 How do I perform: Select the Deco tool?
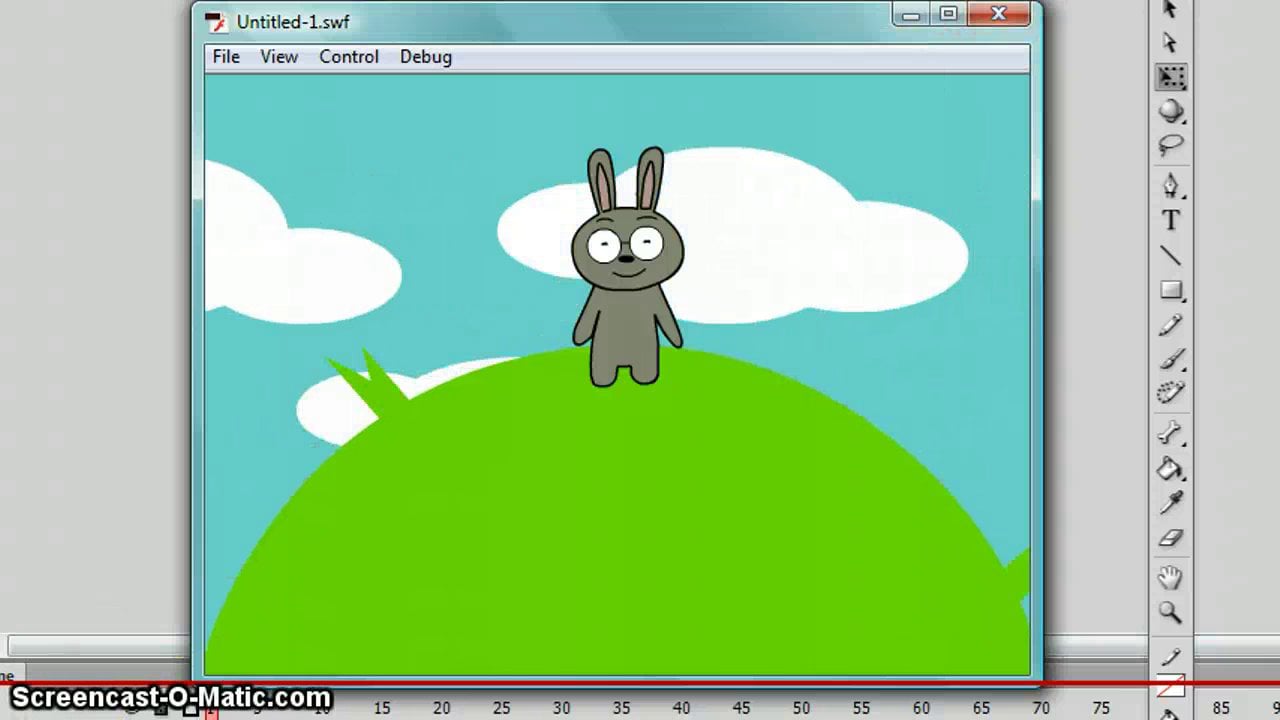pyautogui.click(x=1171, y=393)
